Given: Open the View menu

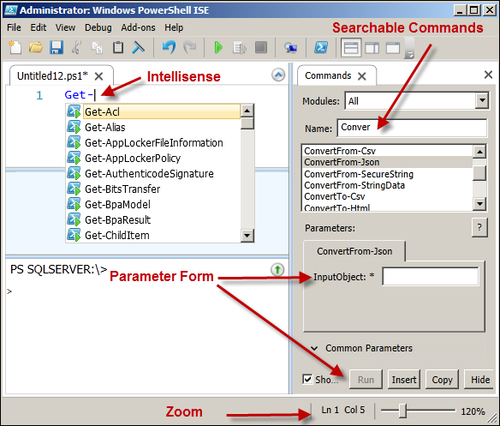Looking at the screenshot, I should pyautogui.click(x=65, y=27).
